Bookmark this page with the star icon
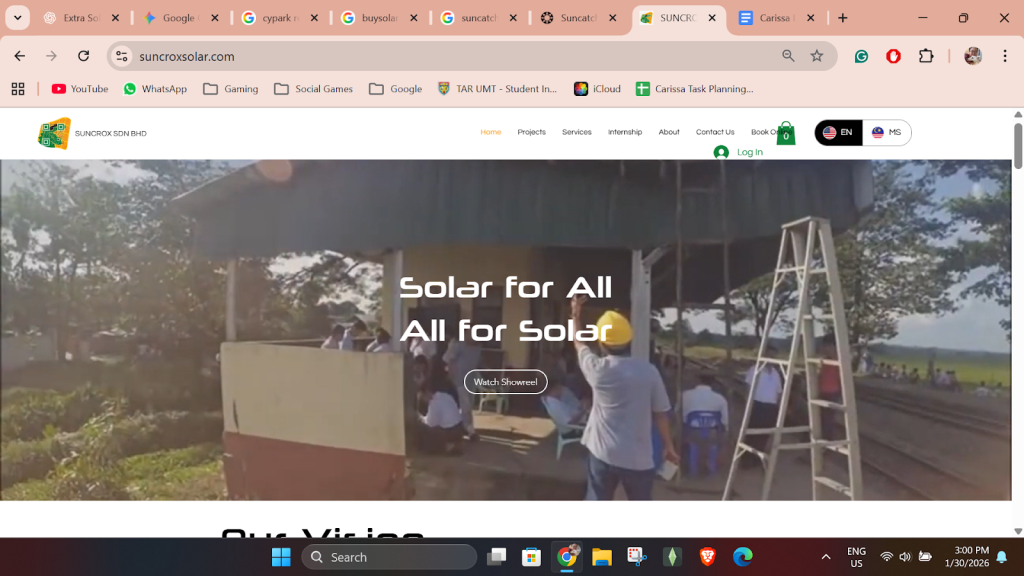The width and height of the screenshot is (1024, 576). [x=817, y=56]
